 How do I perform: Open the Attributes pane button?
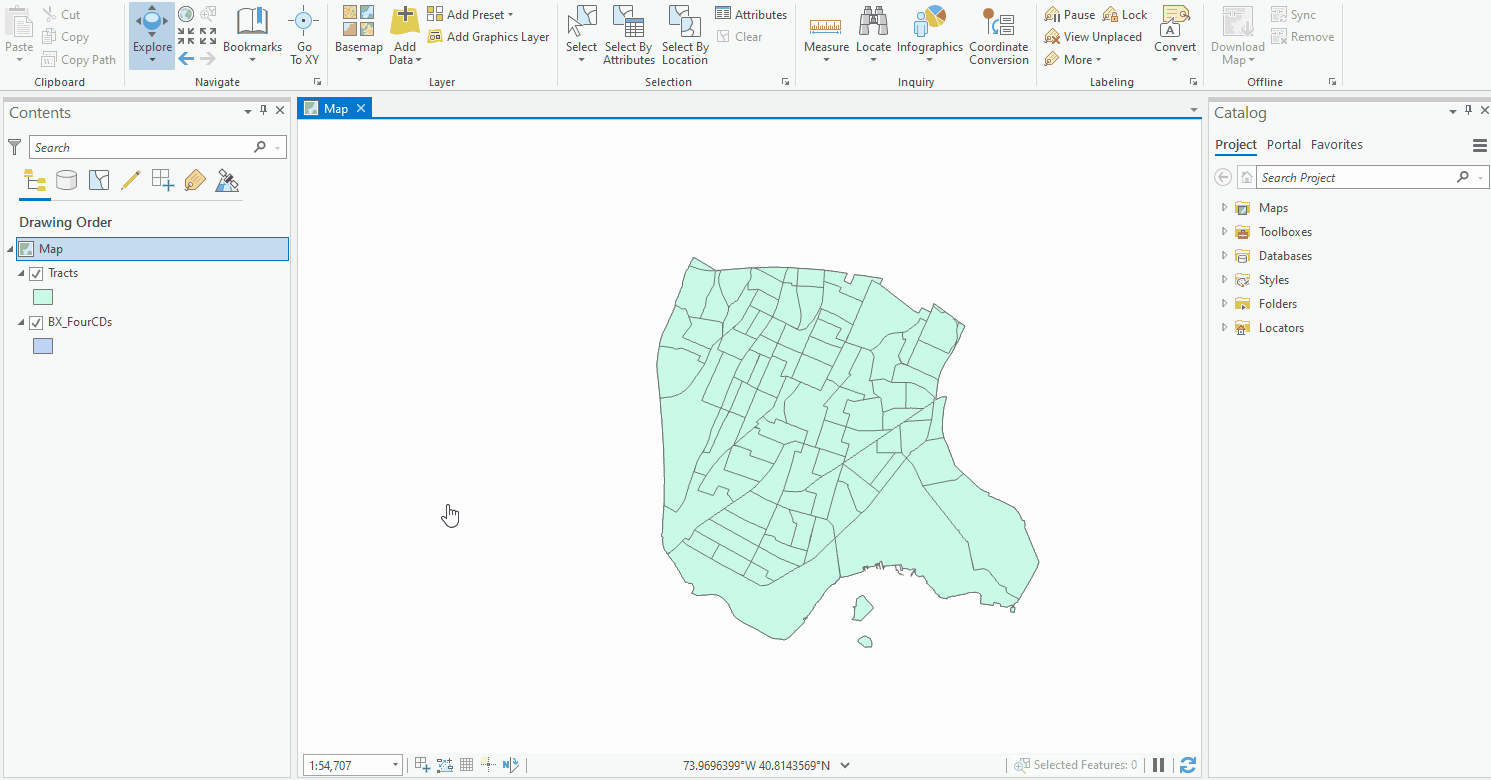tap(751, 15)
